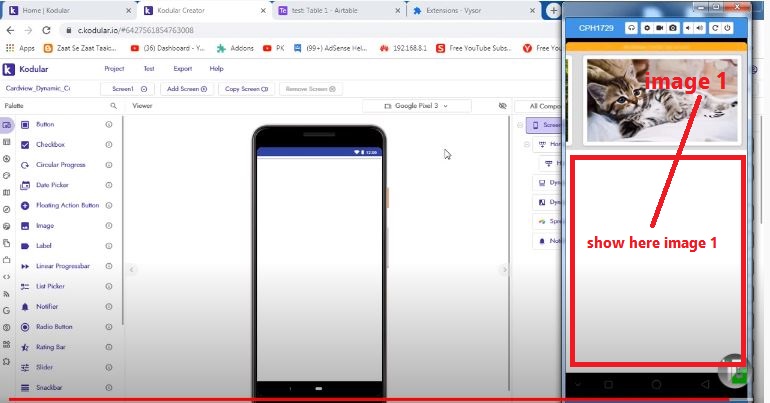Open Vysor settings gear icon
770x403 pixels.
pos(647,28)
